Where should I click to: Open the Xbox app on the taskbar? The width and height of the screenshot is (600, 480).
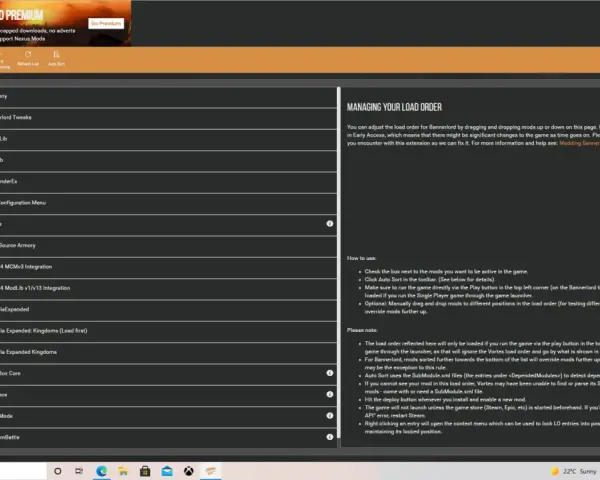pyautogui.click(x=189, y=471)
